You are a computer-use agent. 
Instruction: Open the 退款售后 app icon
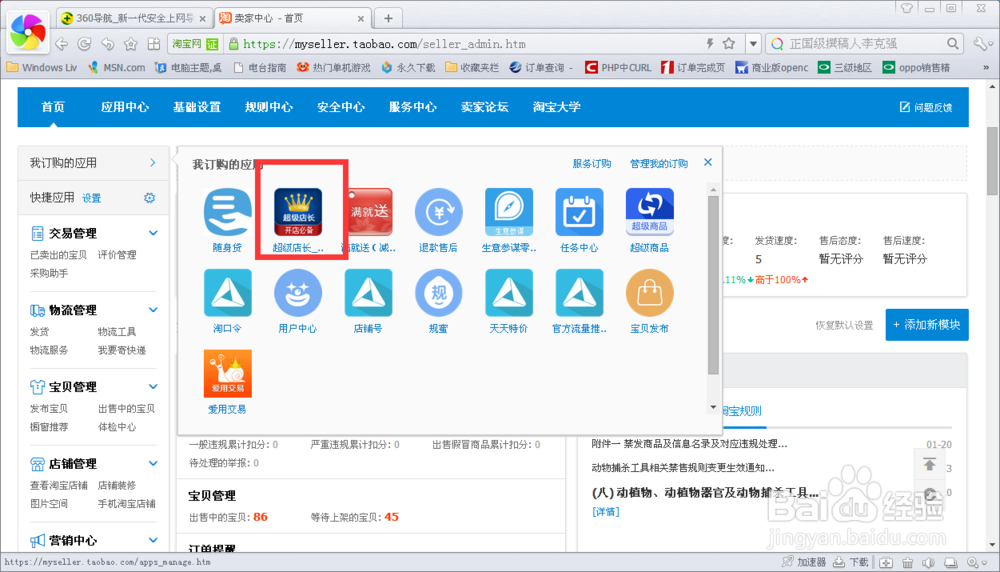click(439, 212)
